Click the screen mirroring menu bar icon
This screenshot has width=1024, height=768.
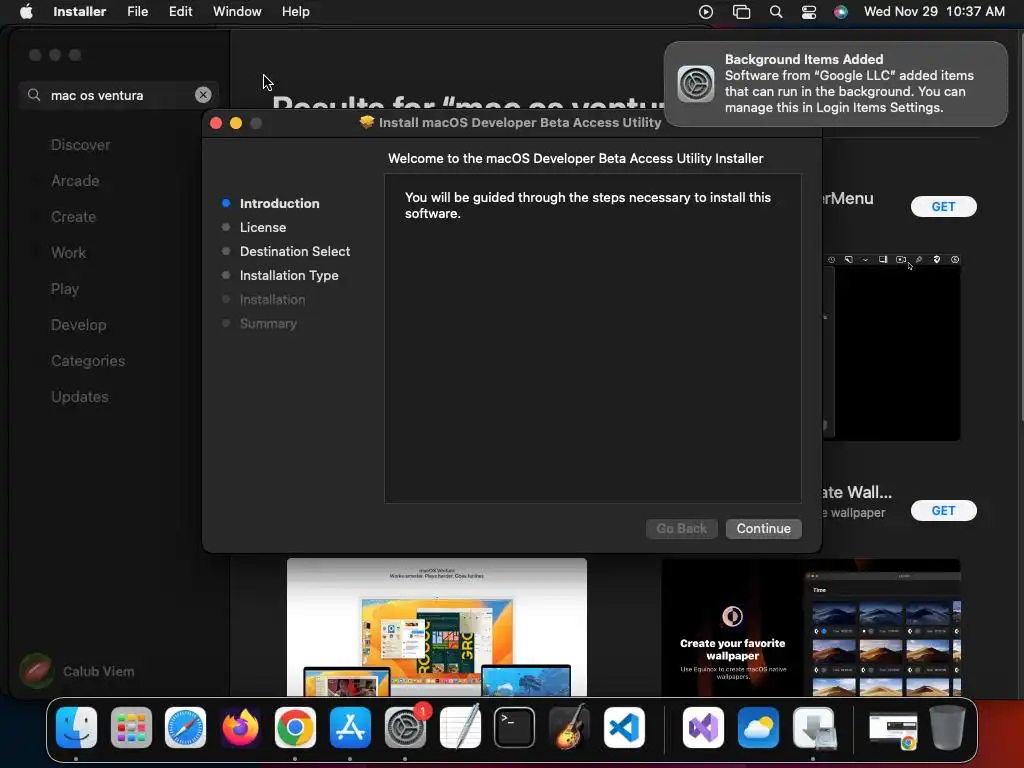point(741,12)
